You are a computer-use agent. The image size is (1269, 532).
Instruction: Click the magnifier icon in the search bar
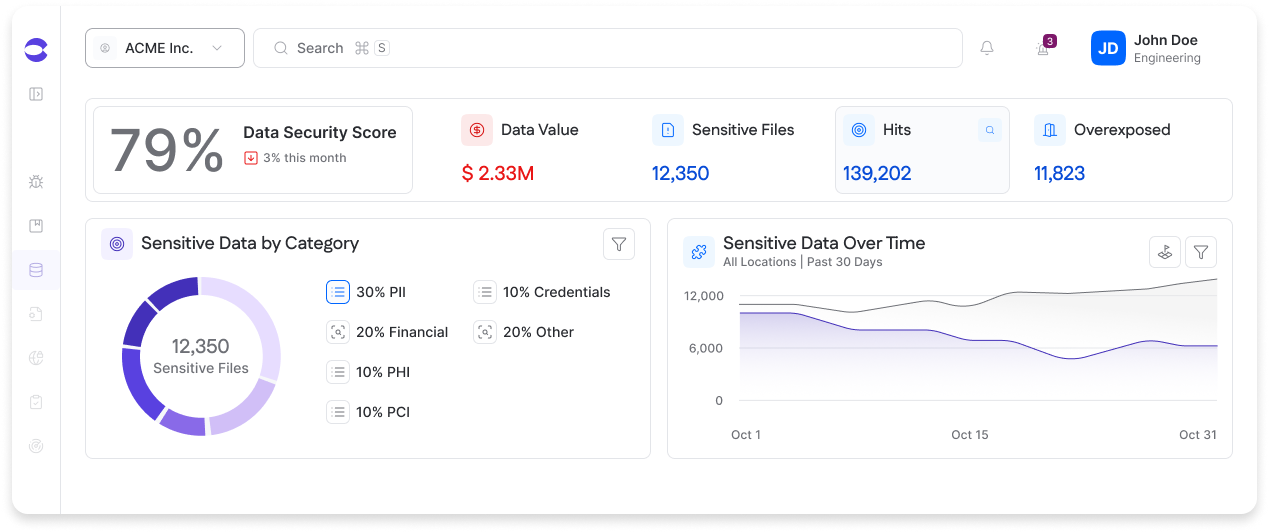[281, 48]
